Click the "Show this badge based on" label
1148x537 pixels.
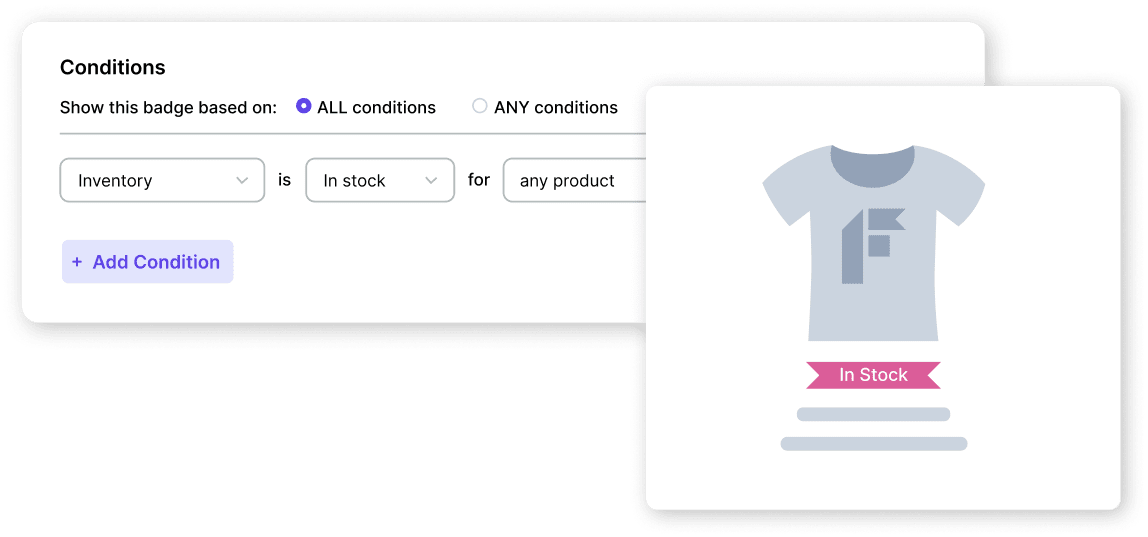pos(168,108)
